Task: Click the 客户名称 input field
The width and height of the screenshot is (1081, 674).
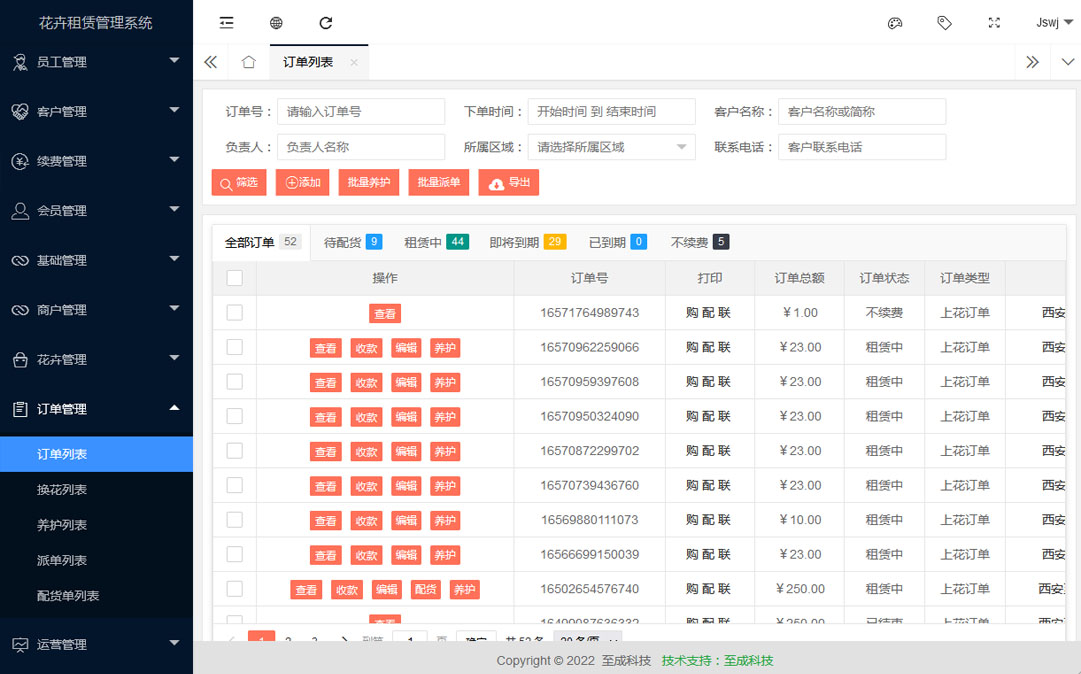Action: 862,112
